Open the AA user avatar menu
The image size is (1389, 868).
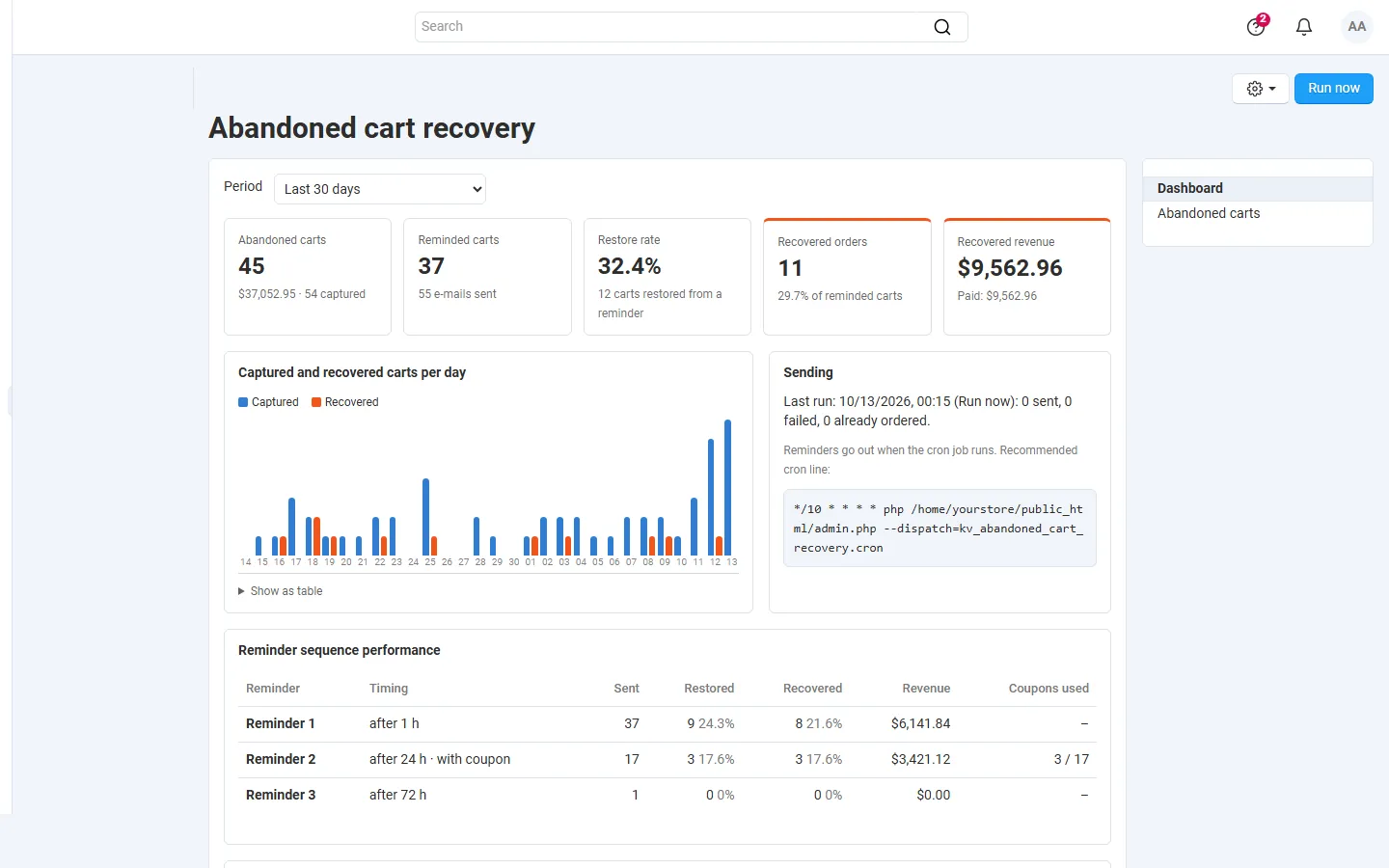(x=1357, y=27)
